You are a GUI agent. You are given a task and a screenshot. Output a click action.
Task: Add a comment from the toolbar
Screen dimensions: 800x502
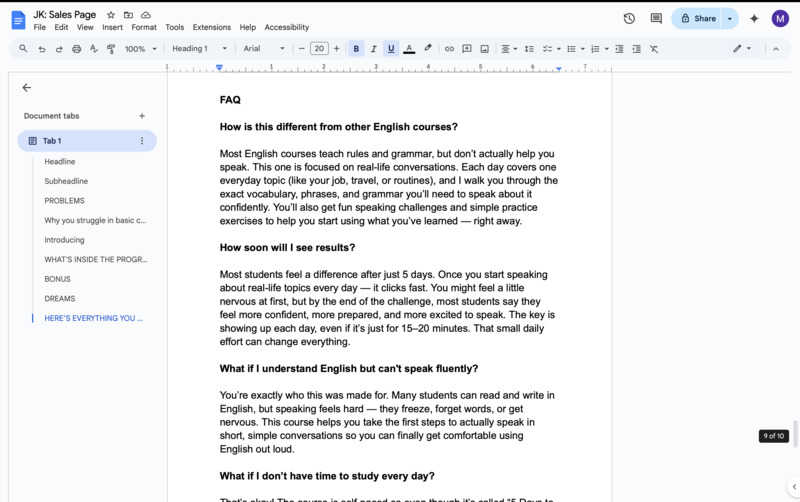tap(466, 48)
